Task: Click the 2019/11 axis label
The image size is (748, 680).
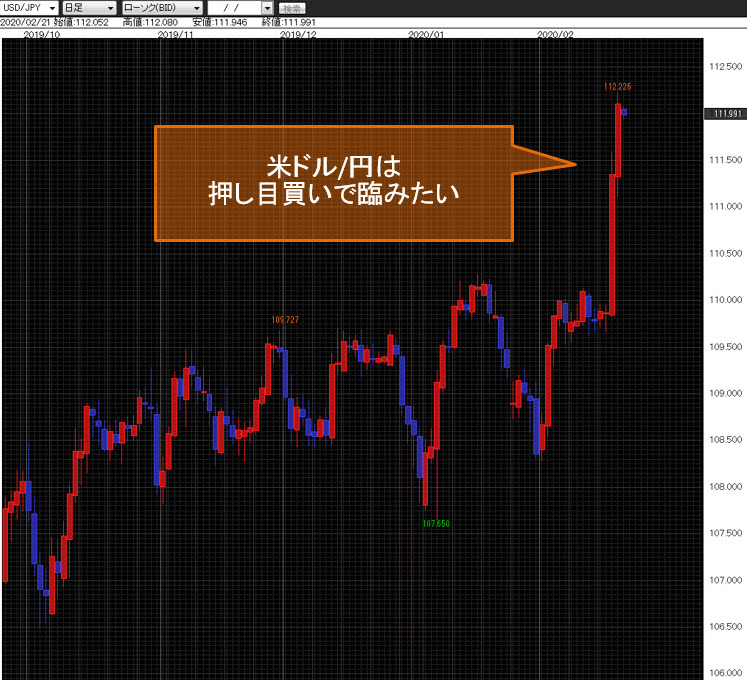Action: tap(176, 34)
